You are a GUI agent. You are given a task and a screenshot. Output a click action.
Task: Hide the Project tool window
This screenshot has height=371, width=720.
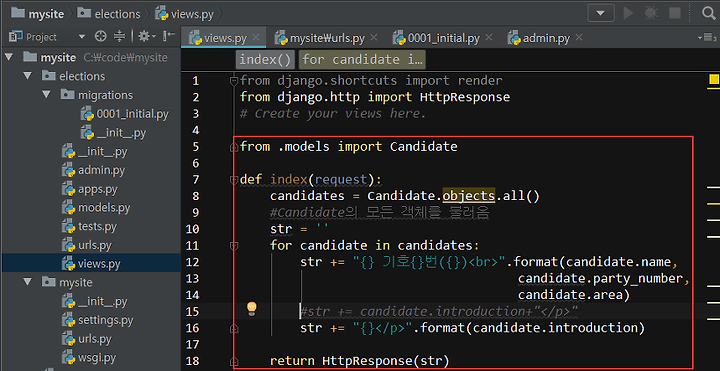pyautogui.click(x=169, y=36)
